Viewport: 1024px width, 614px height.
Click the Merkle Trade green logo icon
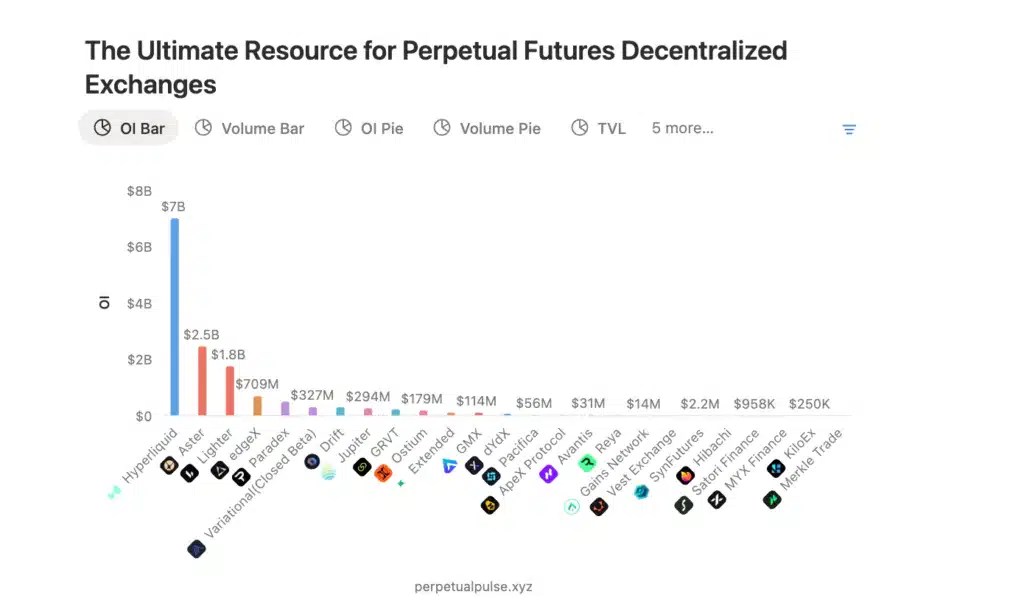772,500
